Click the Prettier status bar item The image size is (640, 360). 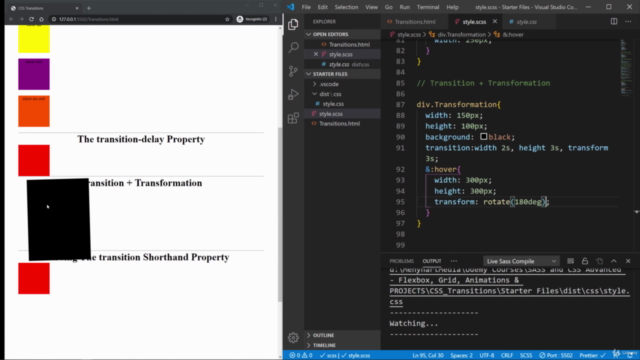point(592,356)
